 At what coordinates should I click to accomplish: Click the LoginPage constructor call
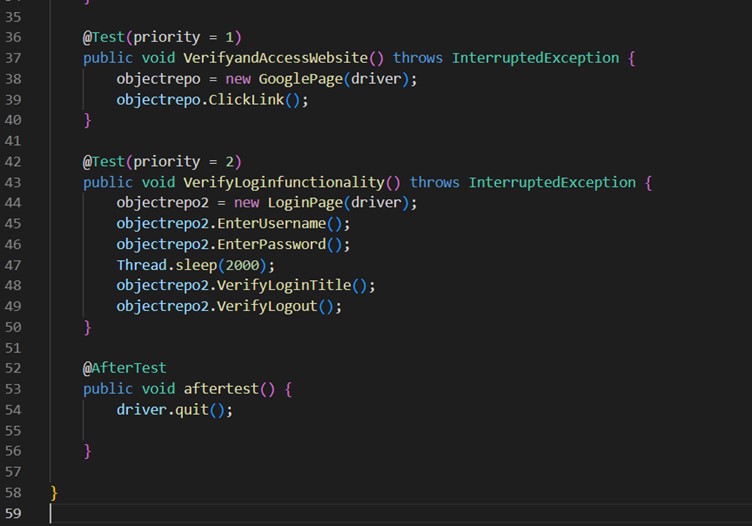(305, 203)
